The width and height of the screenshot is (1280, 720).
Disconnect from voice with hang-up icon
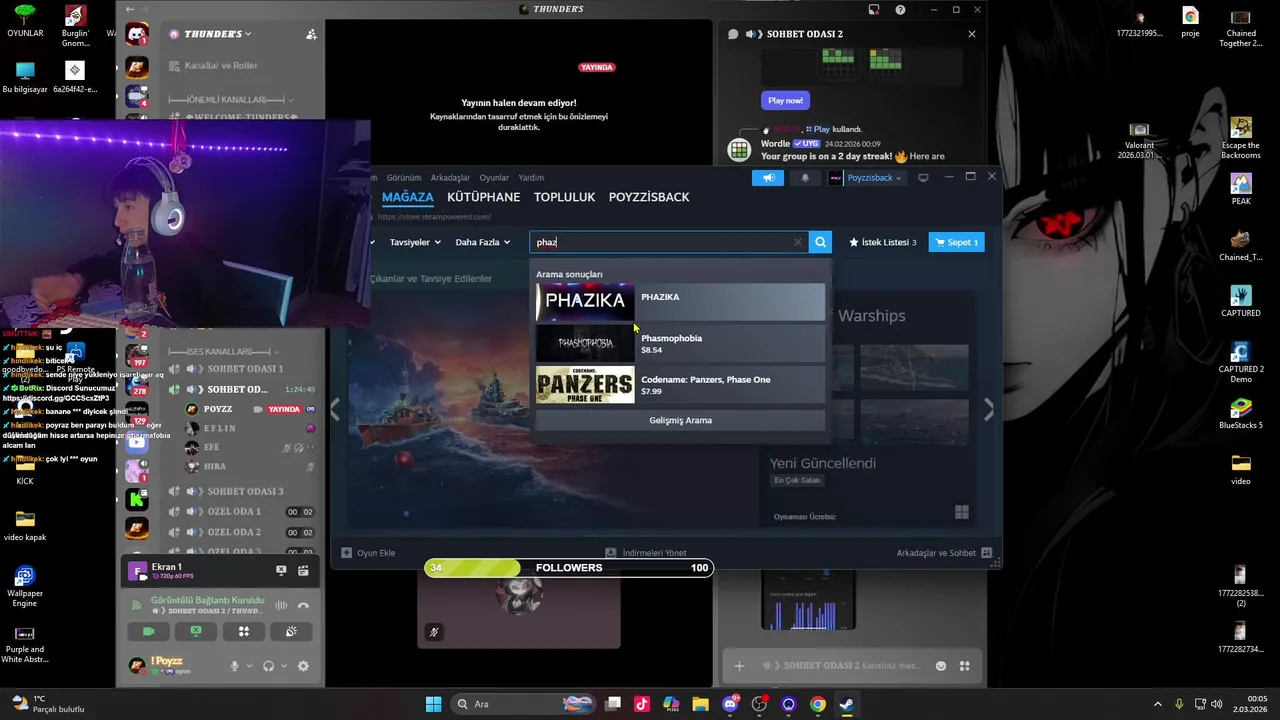point(303,606)
